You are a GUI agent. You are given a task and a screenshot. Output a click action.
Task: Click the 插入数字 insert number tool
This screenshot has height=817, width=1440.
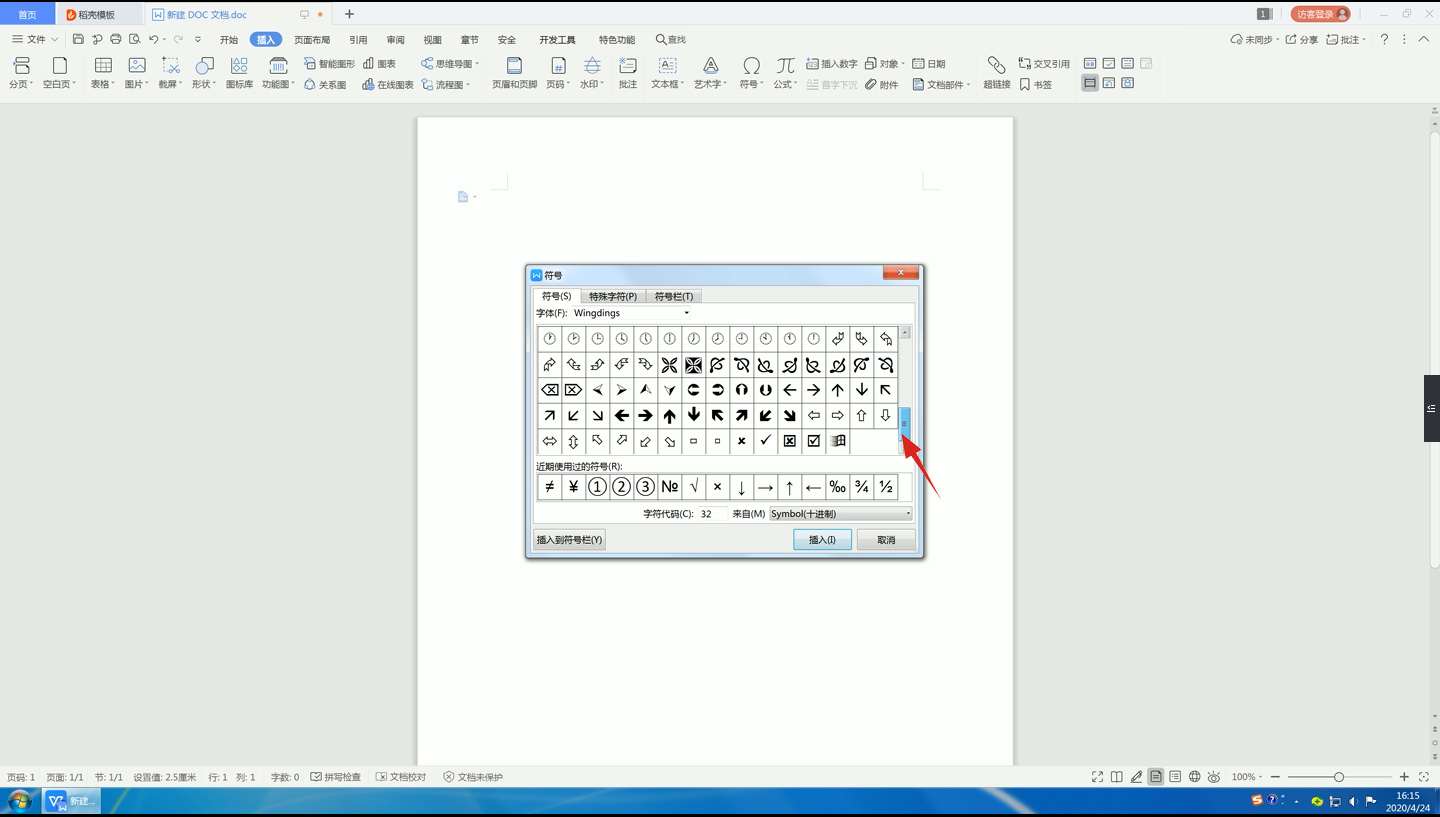[x=832, y=64]
